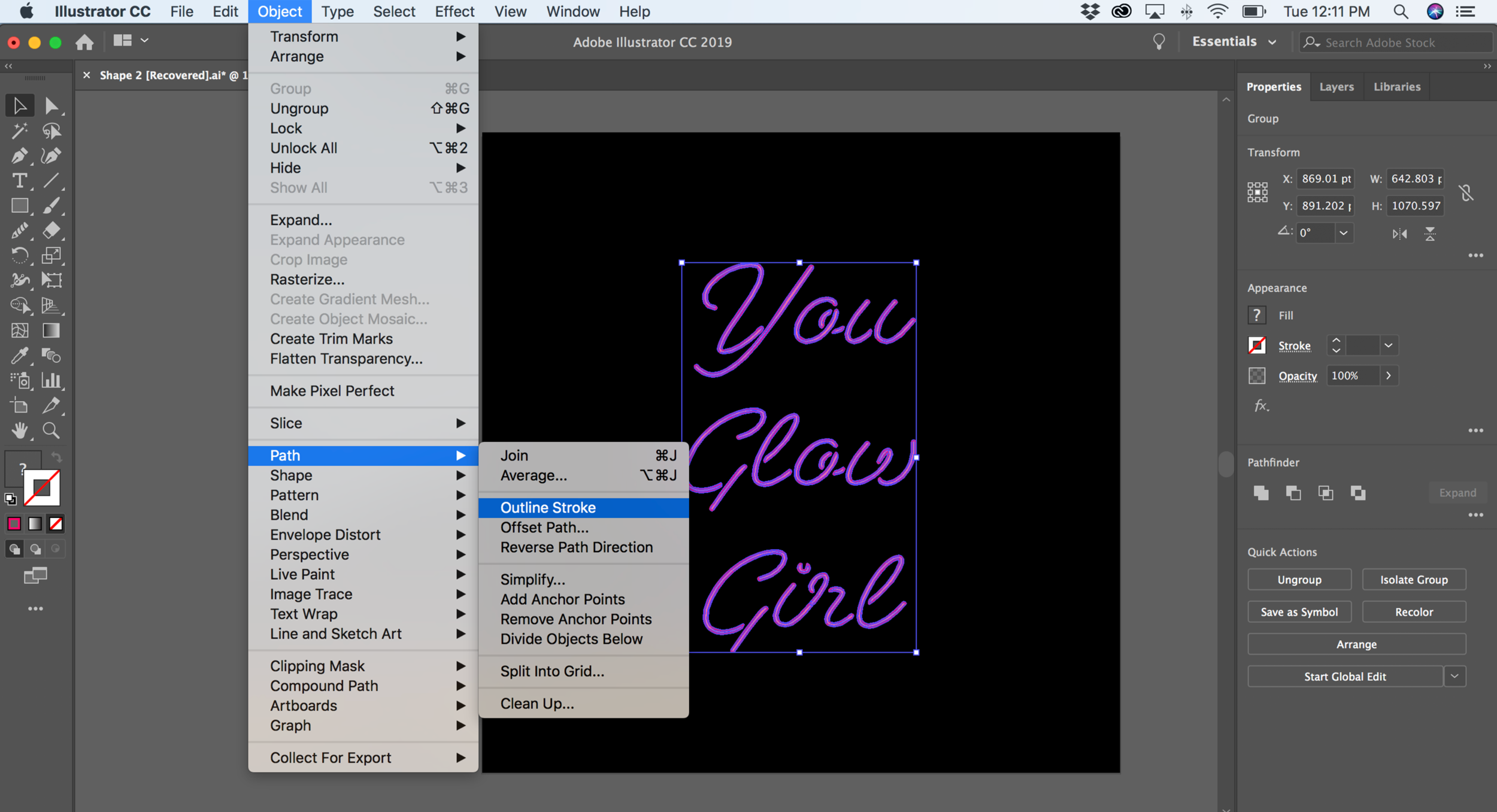Select the Free Transform tool
Image resolution: width=1497 pixels, height=812 pixels.
pyautogui.click(x=51, y=280)
